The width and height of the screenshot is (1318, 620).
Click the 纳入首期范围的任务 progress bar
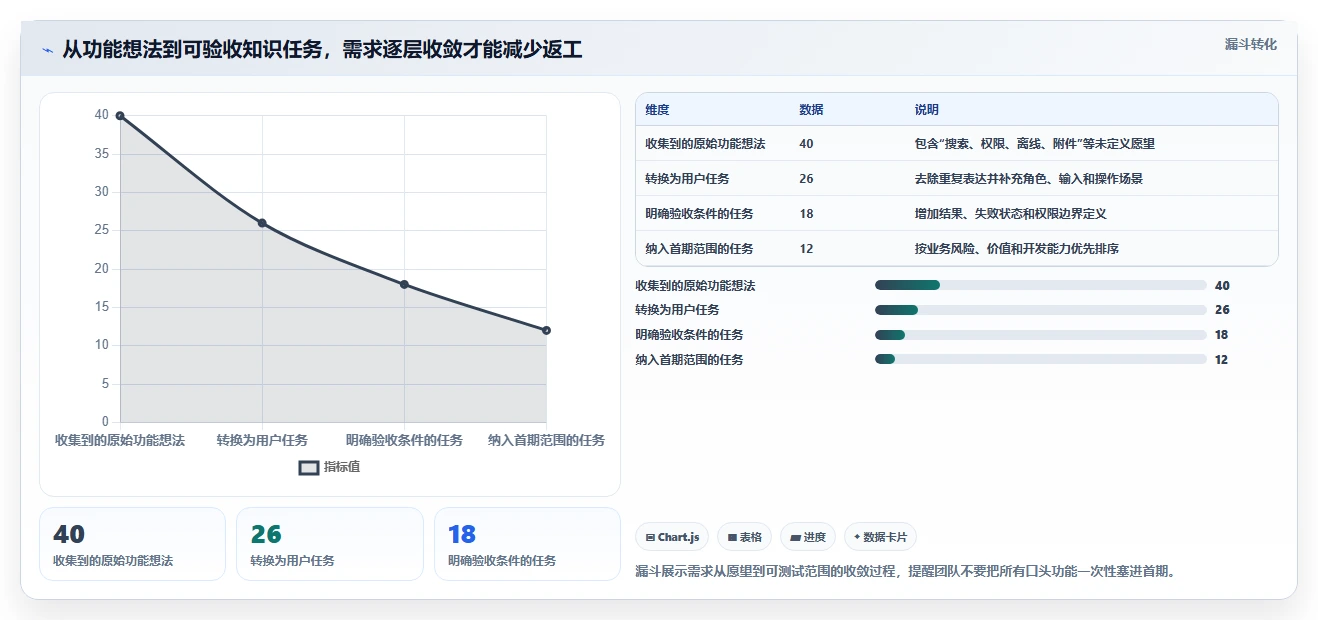tap(1040, 360)
